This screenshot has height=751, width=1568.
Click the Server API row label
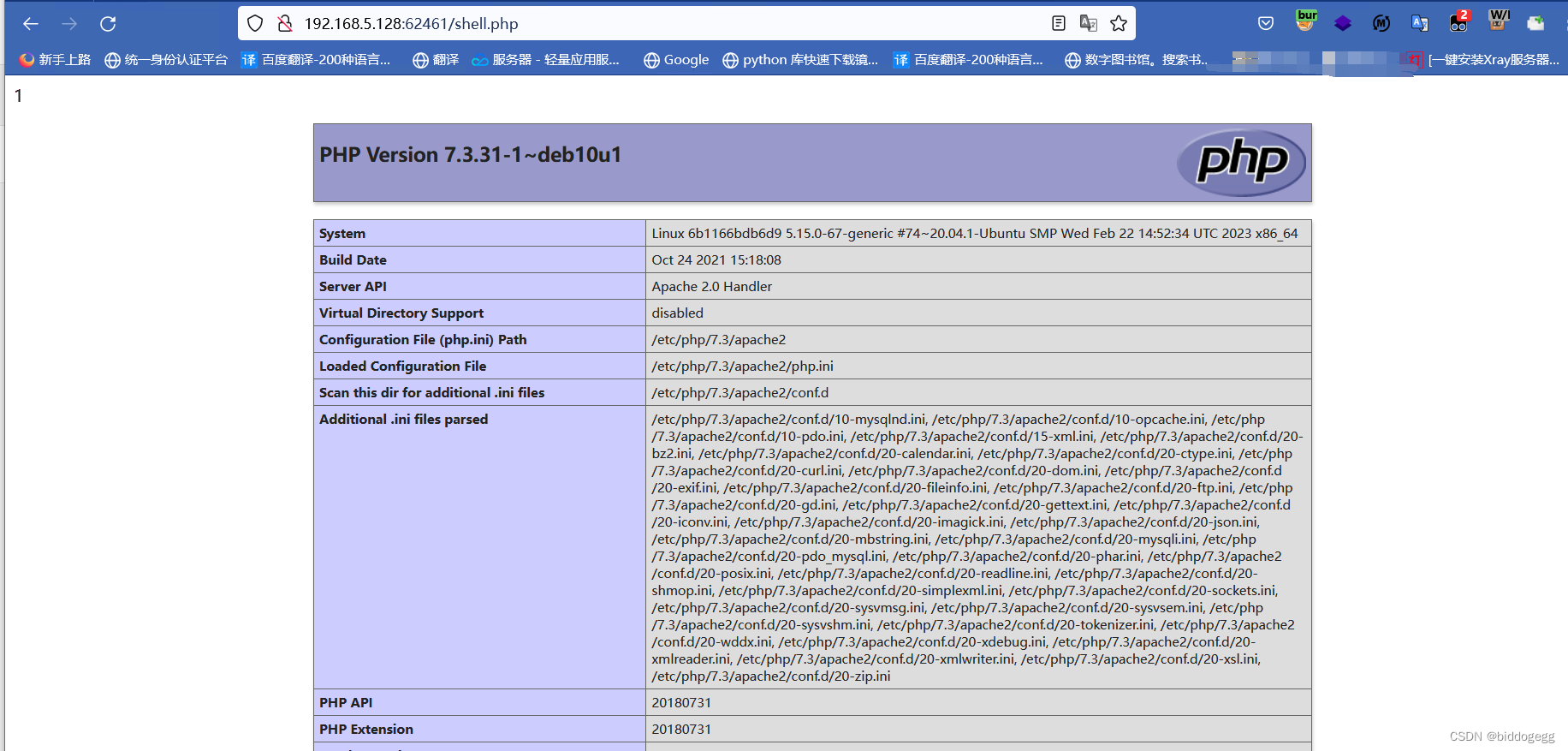click(x=353, y=287)
